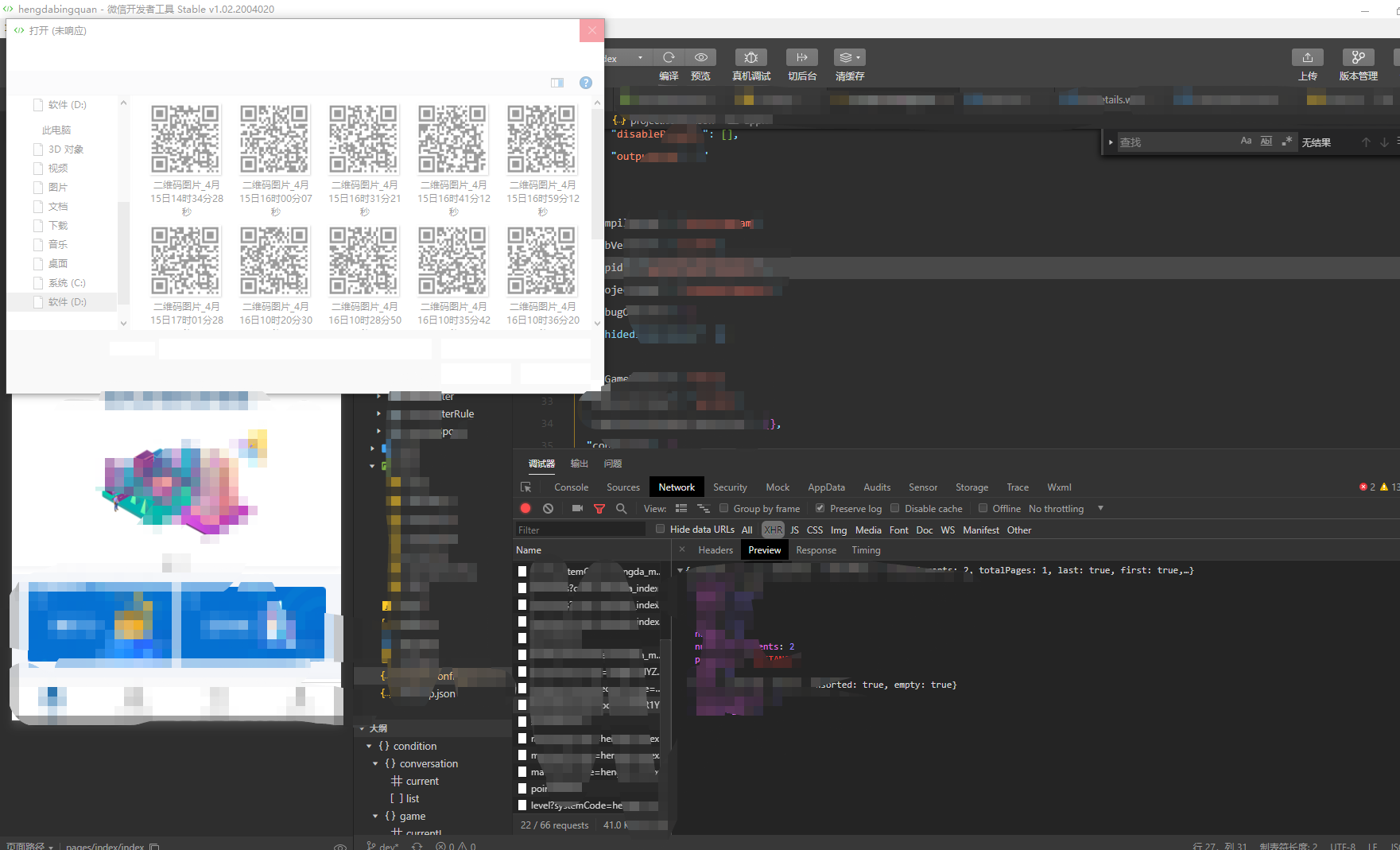Switch to the Sources tab
Viewport: 1400px width, 850px height.
pos(623,487)
